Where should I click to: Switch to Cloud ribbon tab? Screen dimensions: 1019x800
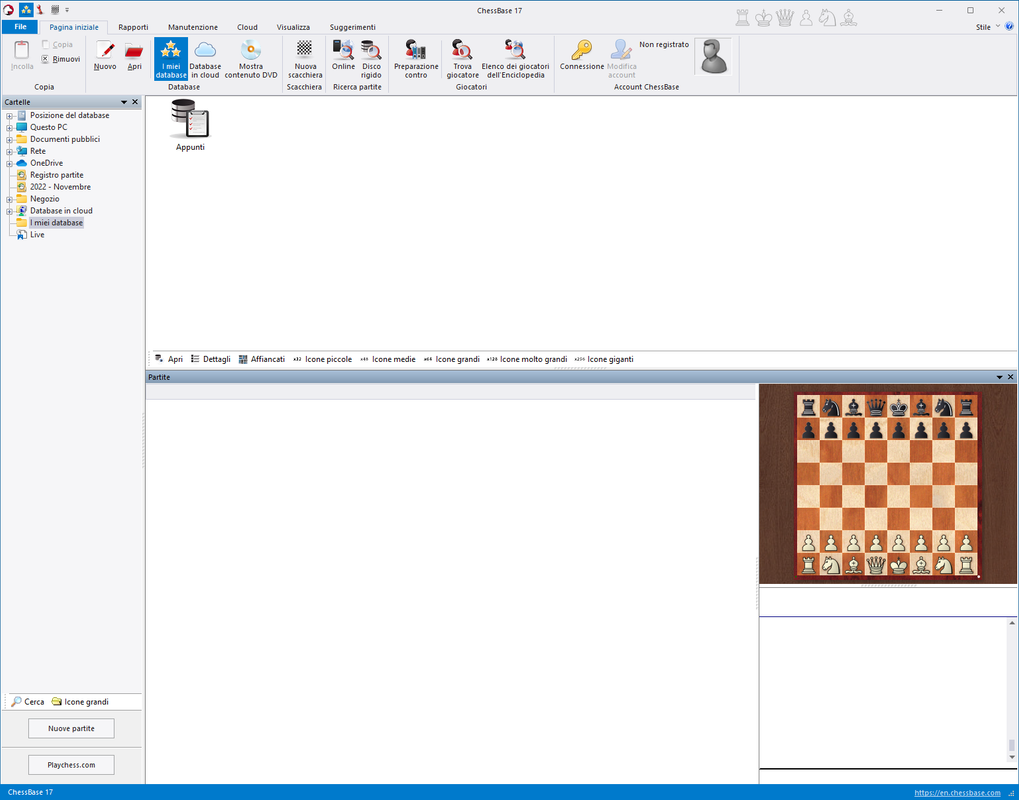click(247, 27)
